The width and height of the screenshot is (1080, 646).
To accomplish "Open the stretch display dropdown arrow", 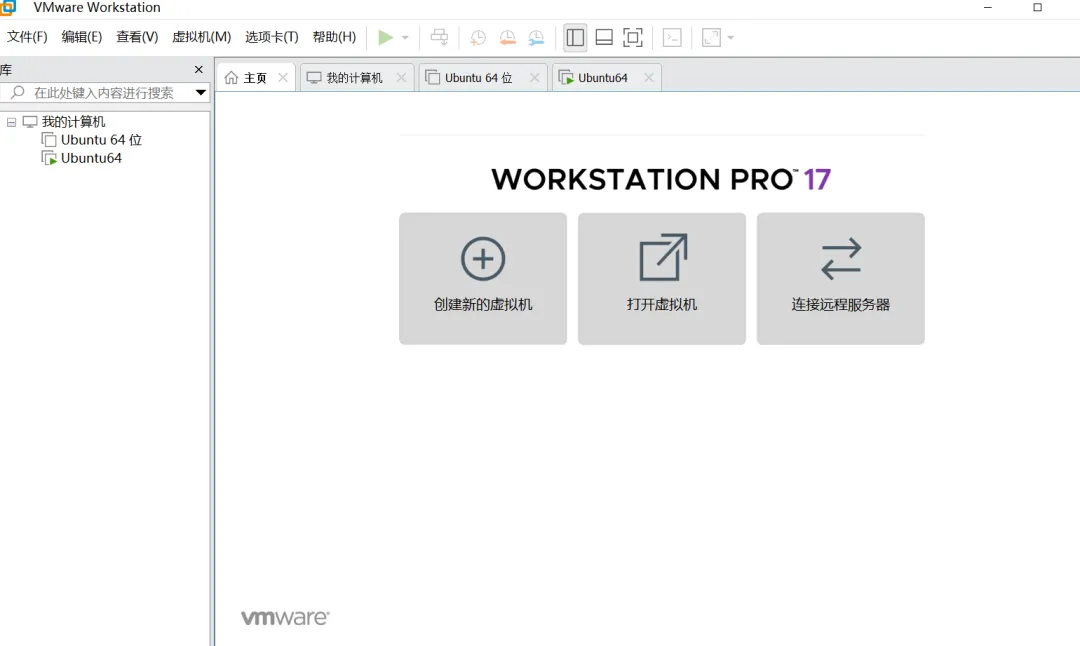I will coord(731,38).
